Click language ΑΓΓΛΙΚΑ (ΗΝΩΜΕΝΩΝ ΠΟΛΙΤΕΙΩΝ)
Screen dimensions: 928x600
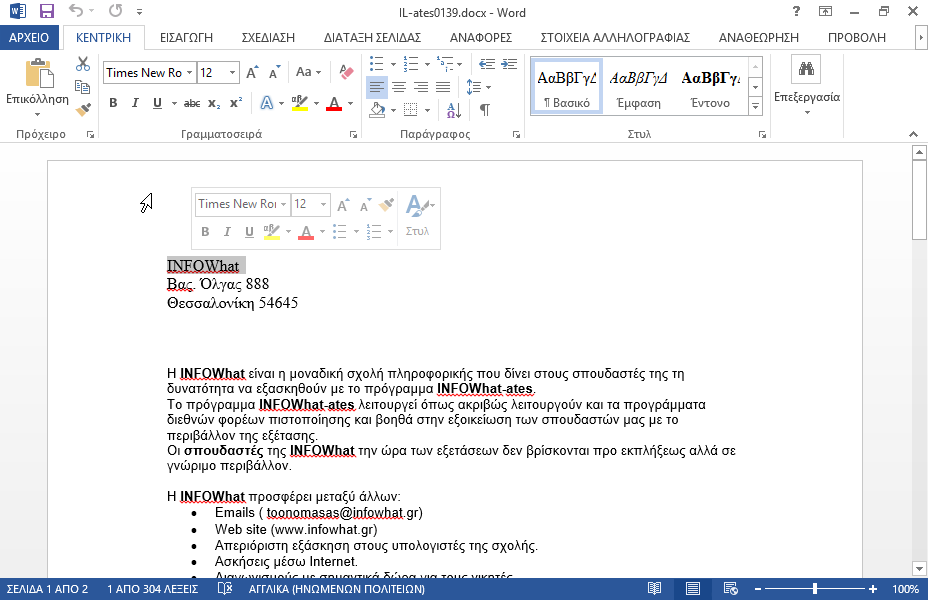point(337,589)
